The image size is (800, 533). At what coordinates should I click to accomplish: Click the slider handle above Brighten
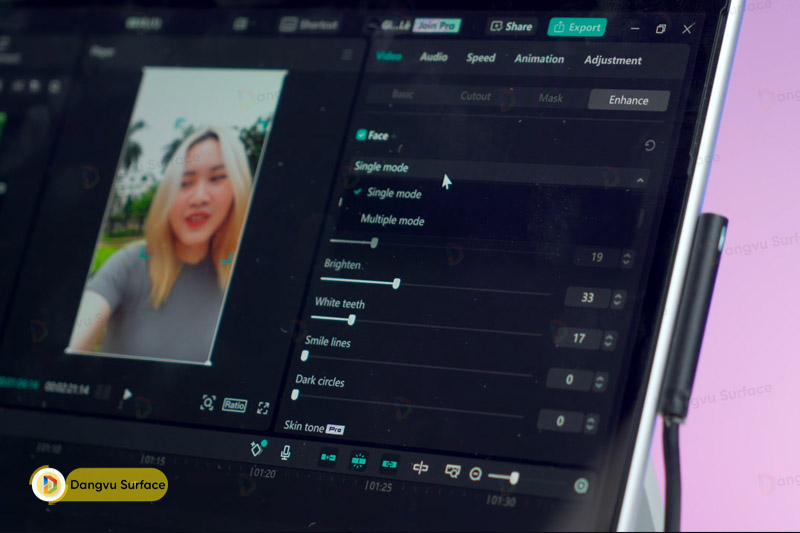tap(374, 243)
